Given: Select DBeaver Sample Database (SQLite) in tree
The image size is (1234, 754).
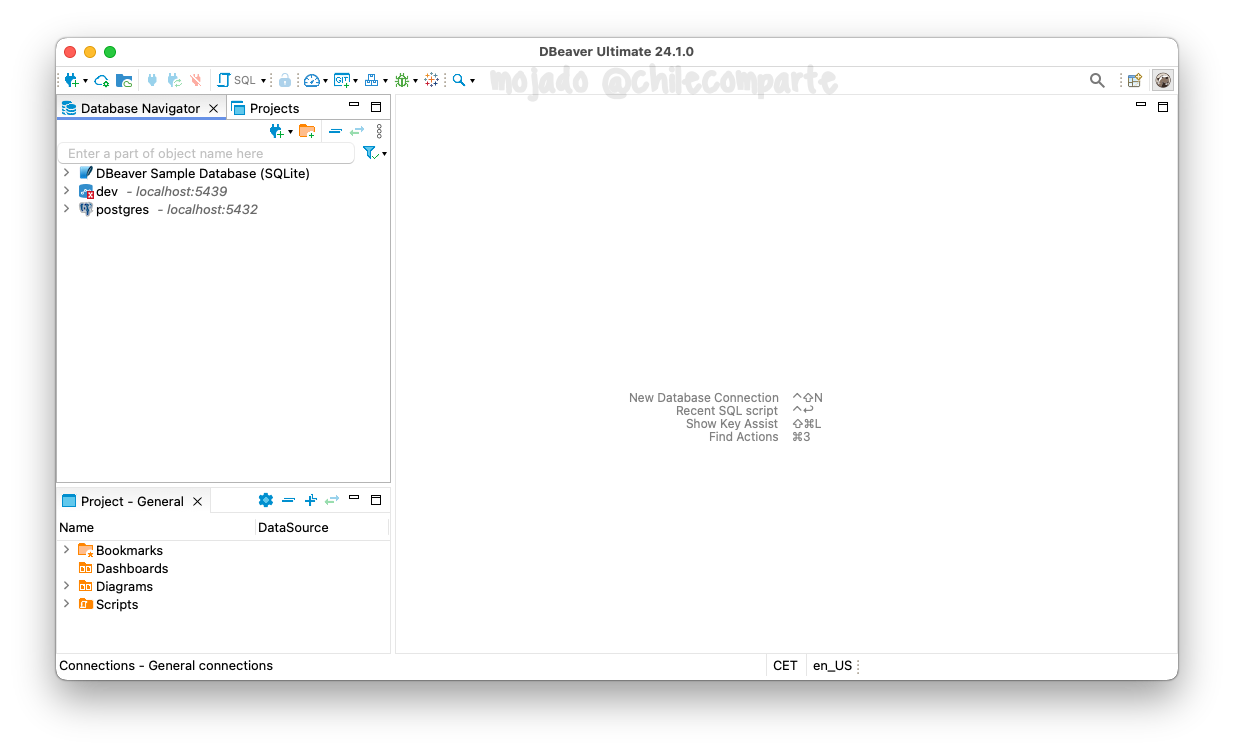Looking at the screenshot, I should coord(194,173).
